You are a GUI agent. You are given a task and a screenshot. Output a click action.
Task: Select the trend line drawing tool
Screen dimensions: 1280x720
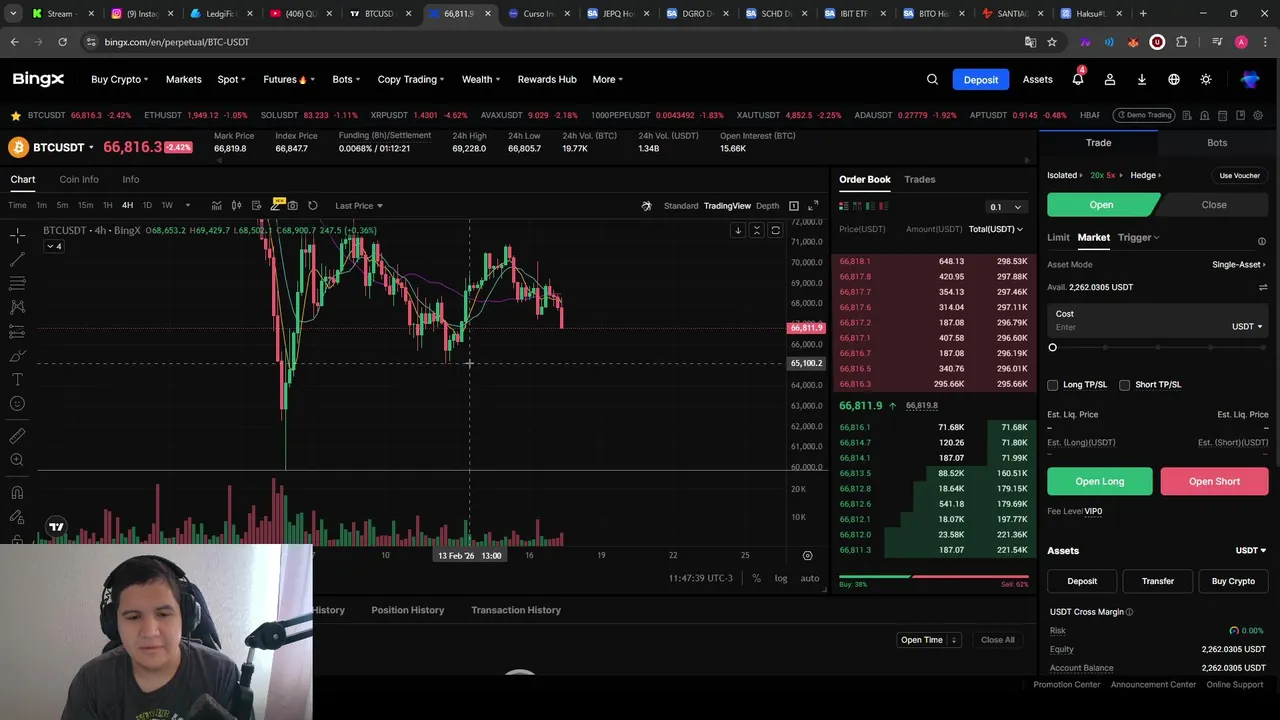coord(17,260)
